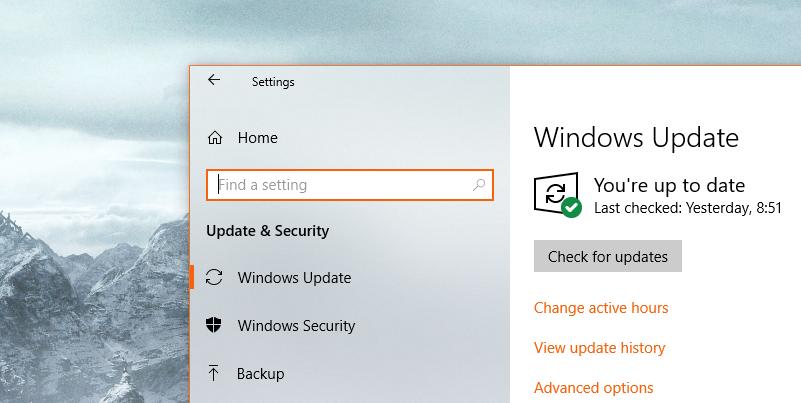Click the back arrow in Settings
801x403 pixels.
pyautogui.click(x=214, y=81)
